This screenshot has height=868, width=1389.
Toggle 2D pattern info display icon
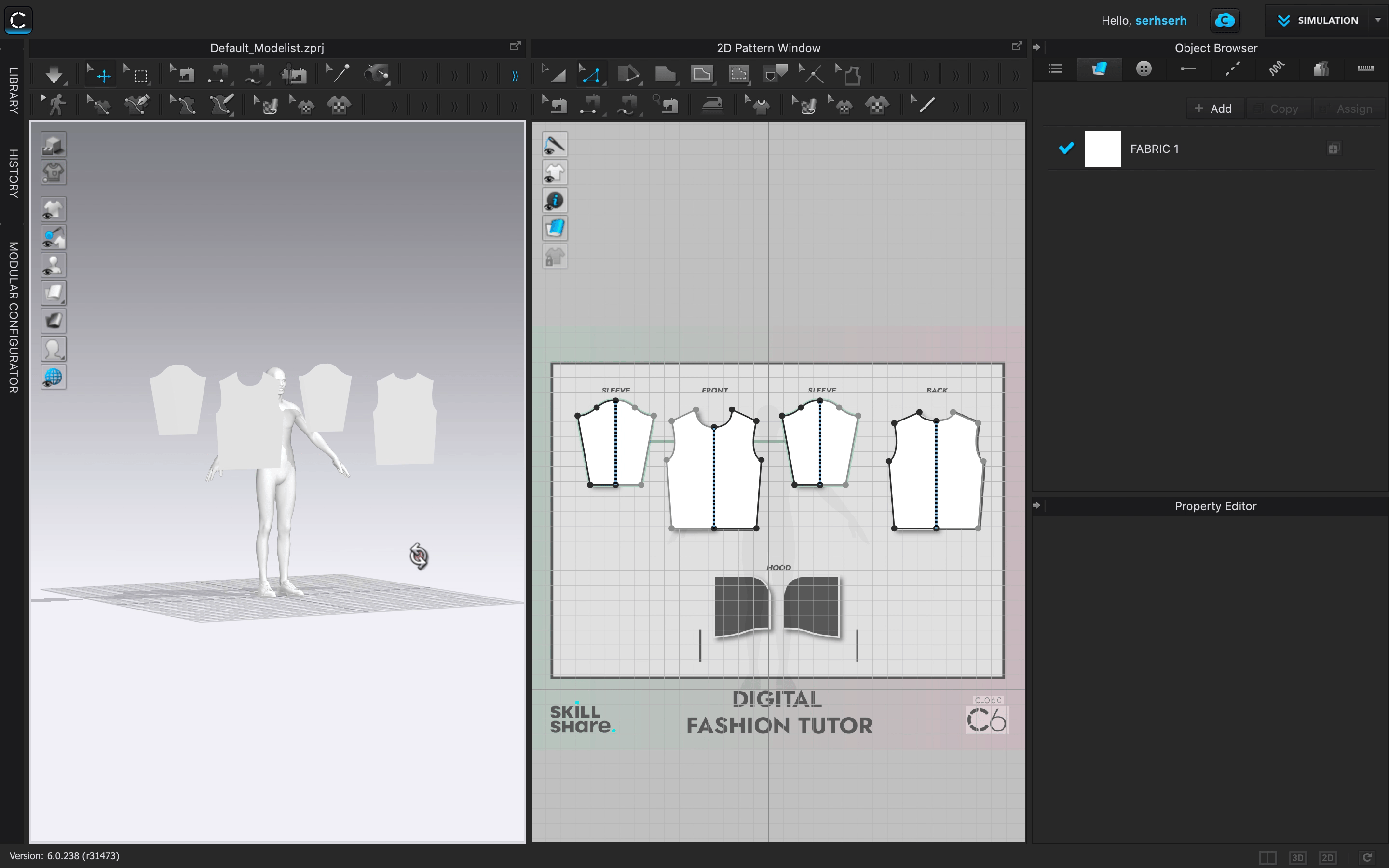pyautogui.click(x=555, y=201)
